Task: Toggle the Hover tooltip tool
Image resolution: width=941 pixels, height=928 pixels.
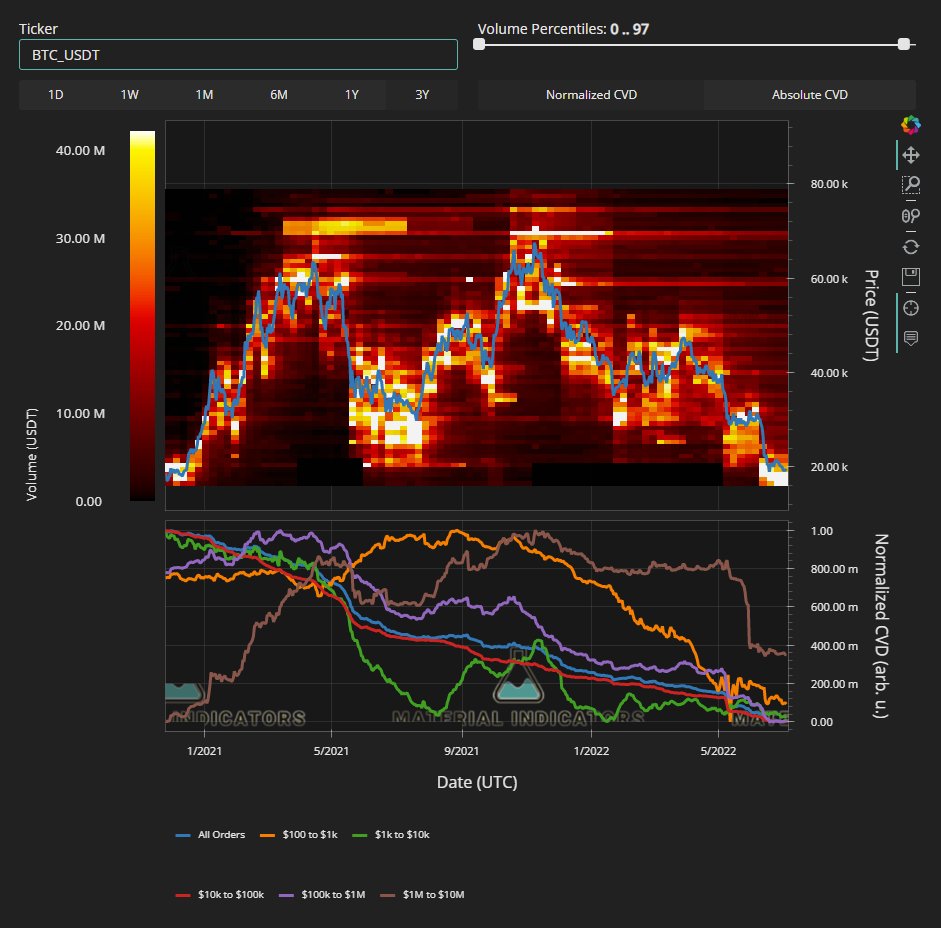Action: click(910, 339)
